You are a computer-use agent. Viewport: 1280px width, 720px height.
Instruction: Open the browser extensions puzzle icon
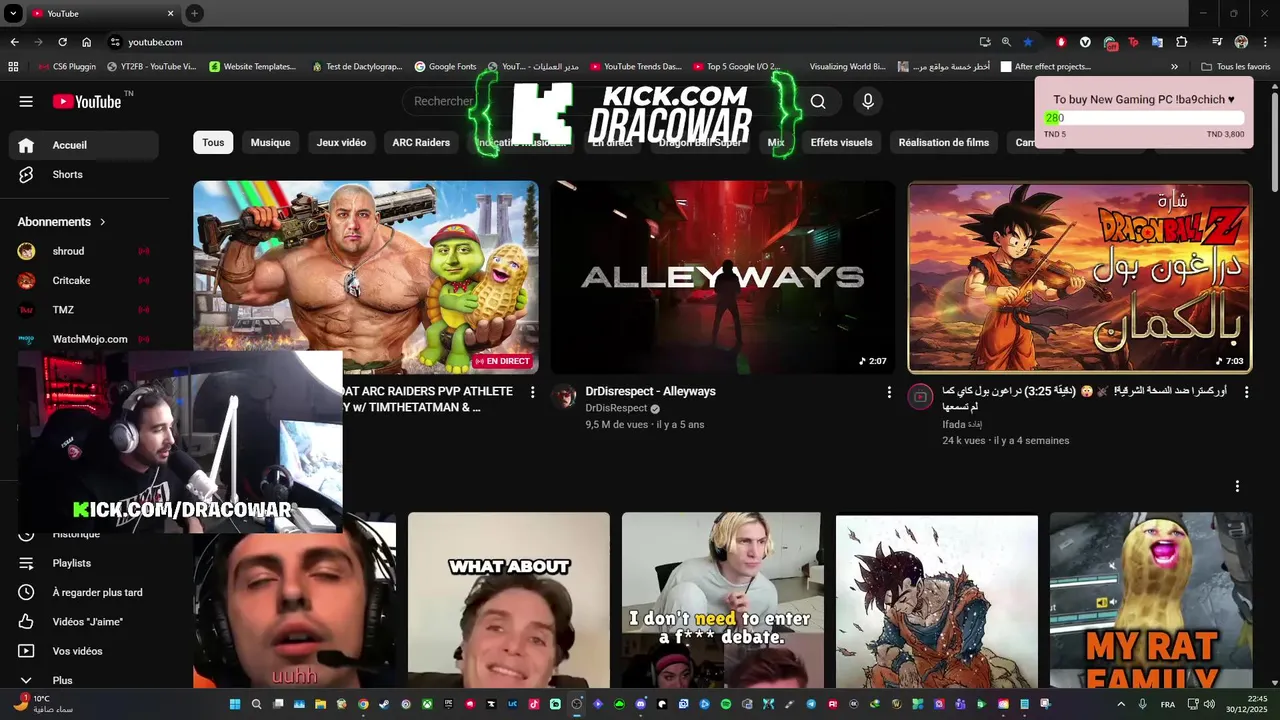[x=1182, y=42]
